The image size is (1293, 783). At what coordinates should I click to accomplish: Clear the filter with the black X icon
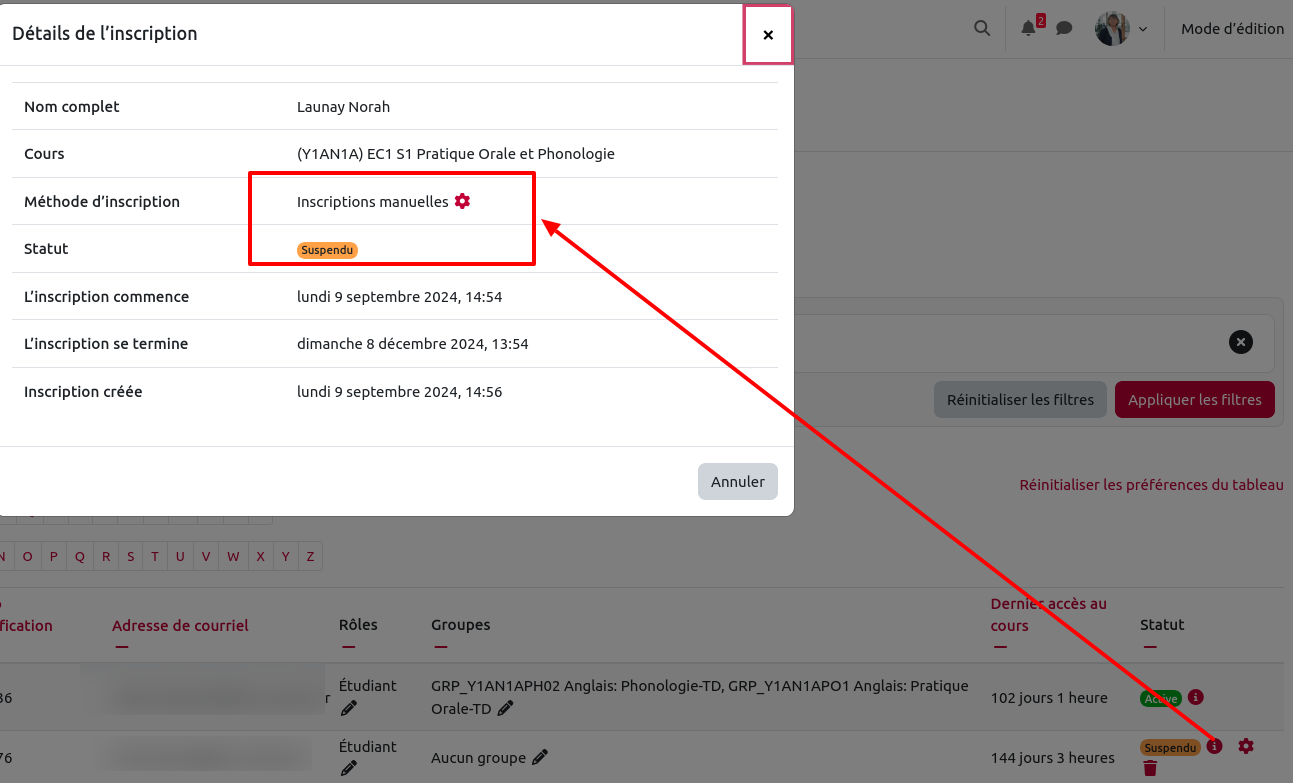tap(1240, 342)
